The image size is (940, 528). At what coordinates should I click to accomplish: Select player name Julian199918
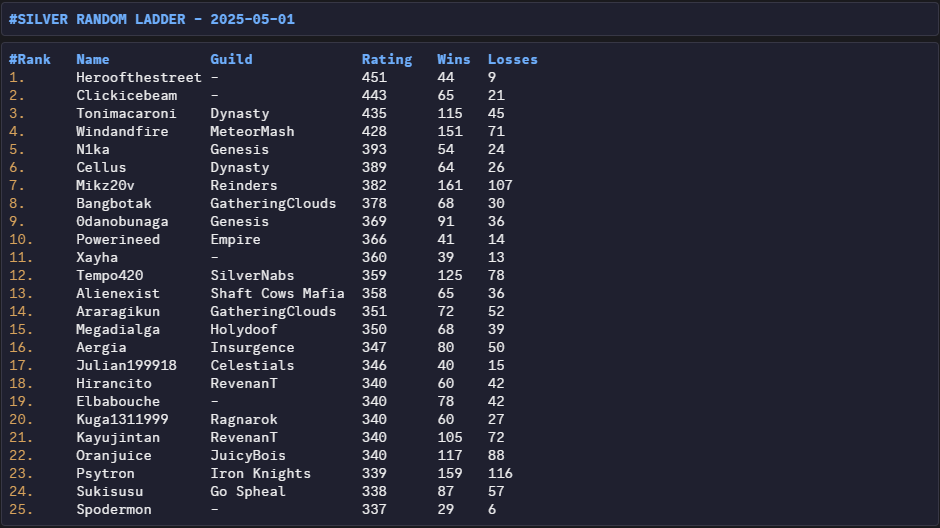[x=126, y=365]
